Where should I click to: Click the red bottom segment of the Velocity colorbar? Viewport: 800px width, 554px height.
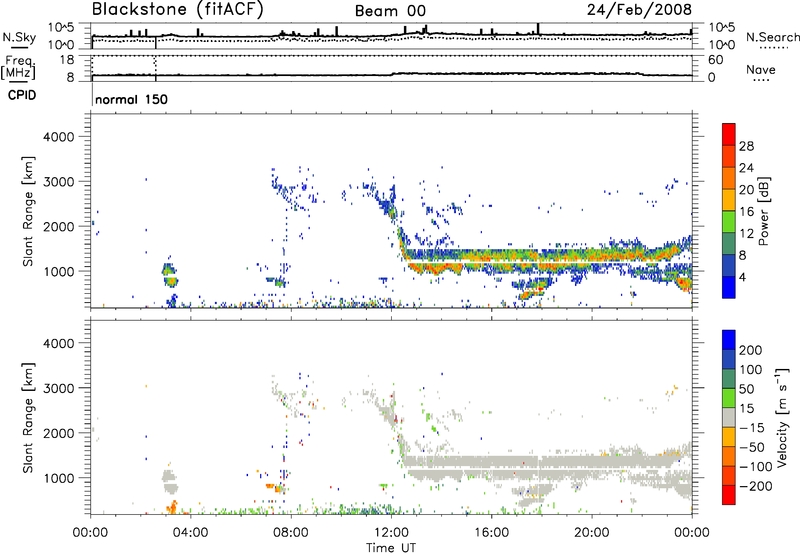729,495
